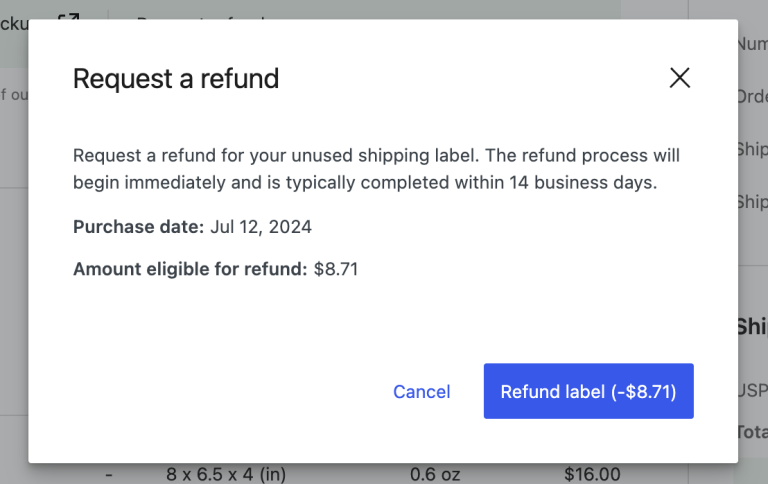The image size is (768, 484).
Task: Click the dash cell in bottom row
Action: pyautogui.click(x=108, y=474)
